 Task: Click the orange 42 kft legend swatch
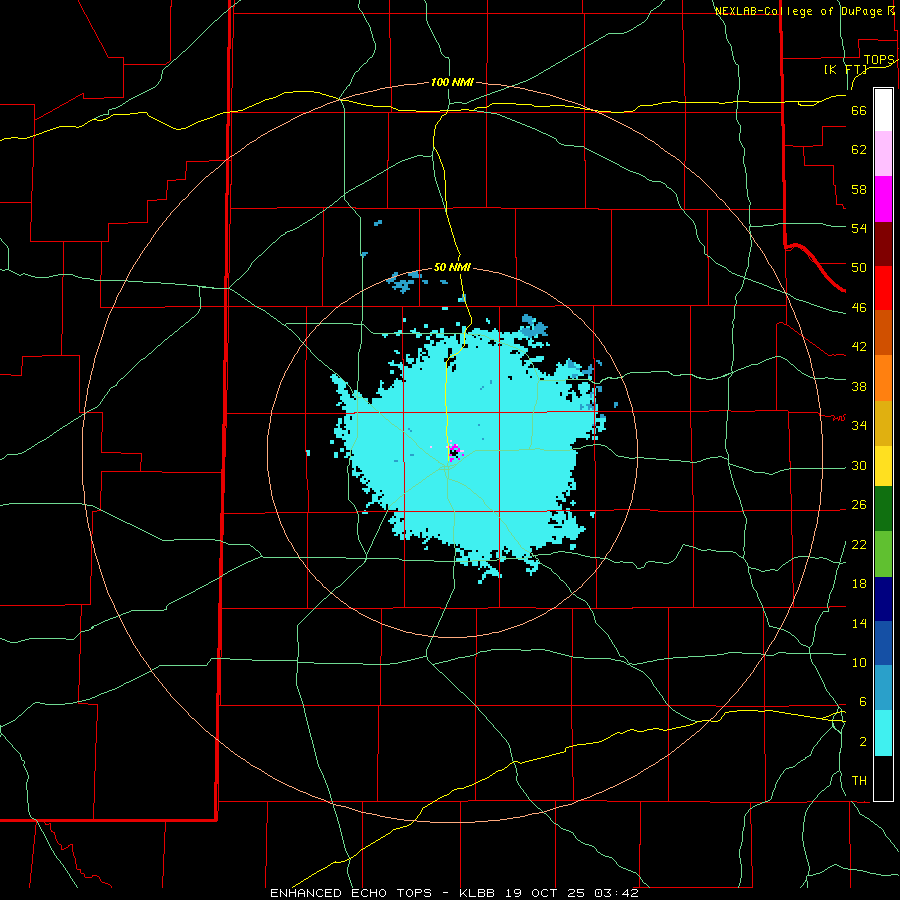point(883,378)
